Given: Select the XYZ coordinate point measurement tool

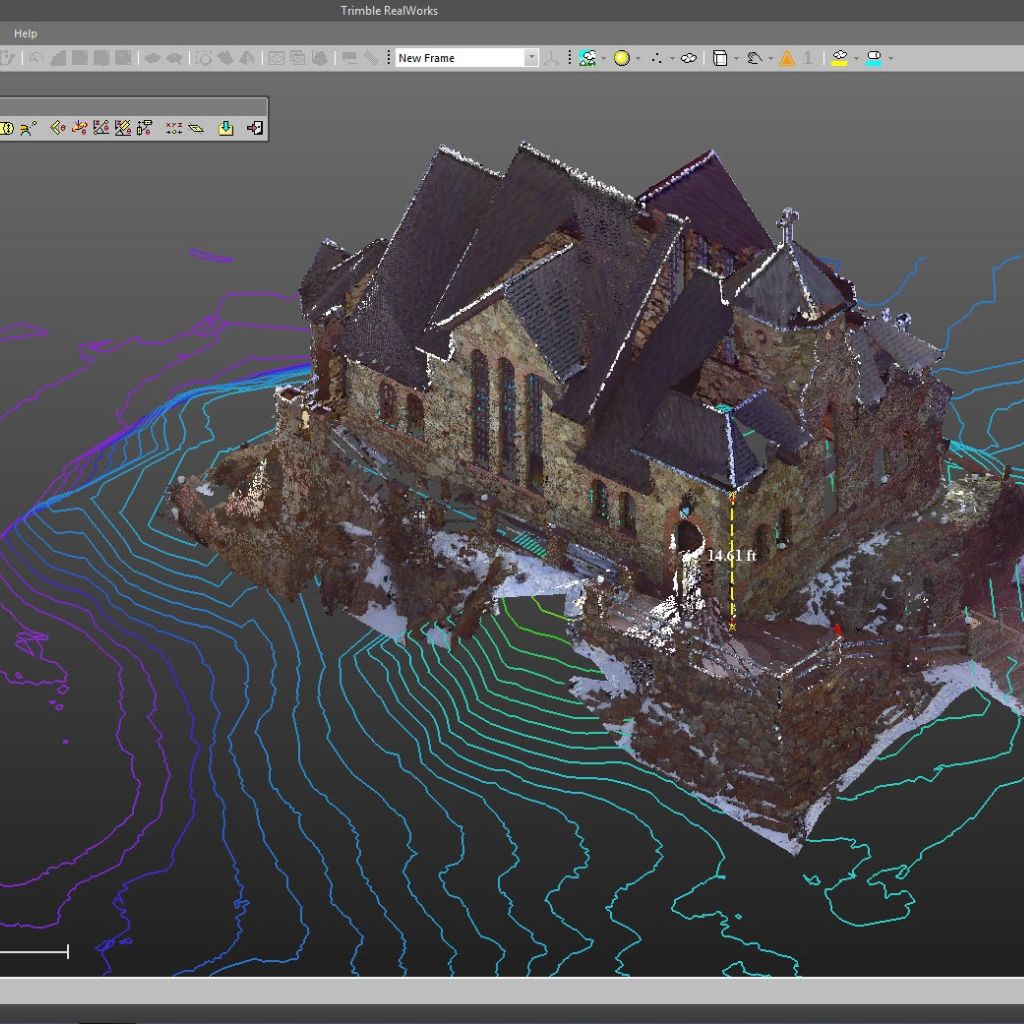Looking at the screenshot, I should 174,128.
